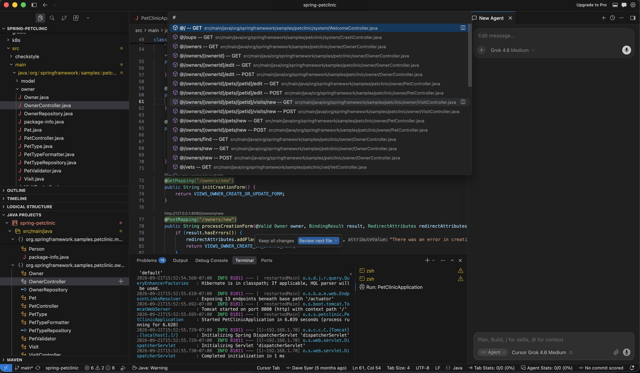This screenshot has height=373, width=640.
Task: Expand the TIMELINE section
Action: tap(17, 198)
